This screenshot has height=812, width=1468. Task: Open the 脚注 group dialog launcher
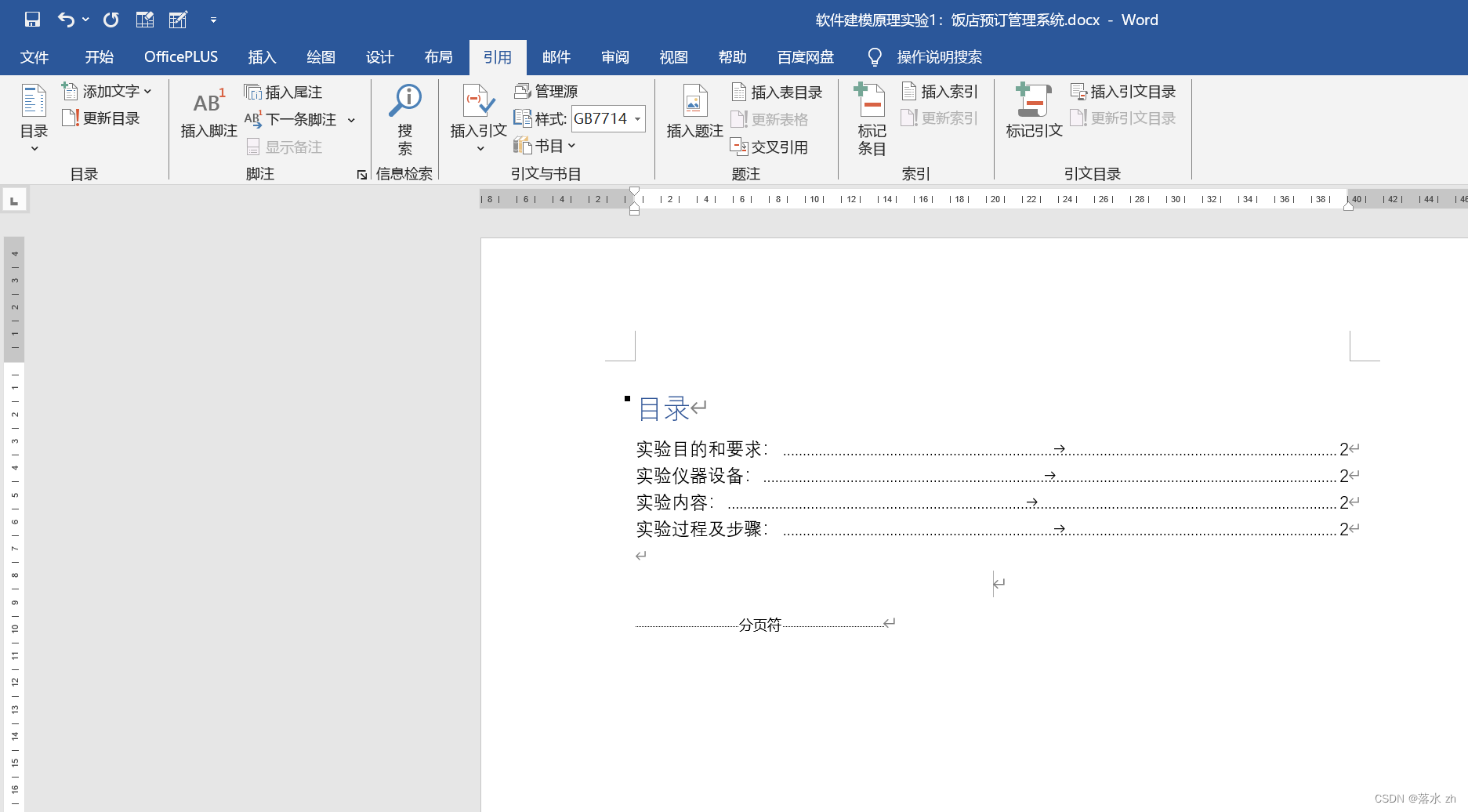(x=361, y=175)
